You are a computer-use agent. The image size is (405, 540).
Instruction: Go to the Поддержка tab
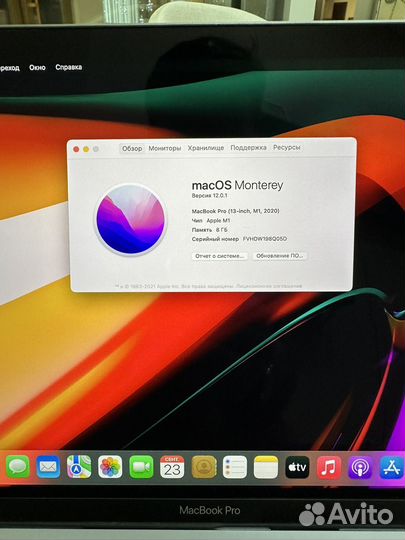(x=248, y=148)
